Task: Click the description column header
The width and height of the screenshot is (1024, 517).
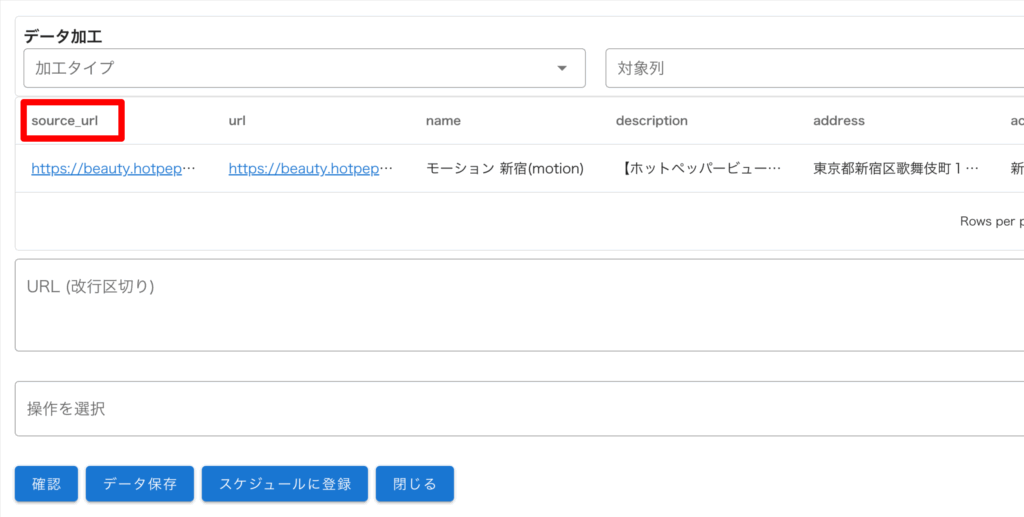Action: tap(651, 121)
